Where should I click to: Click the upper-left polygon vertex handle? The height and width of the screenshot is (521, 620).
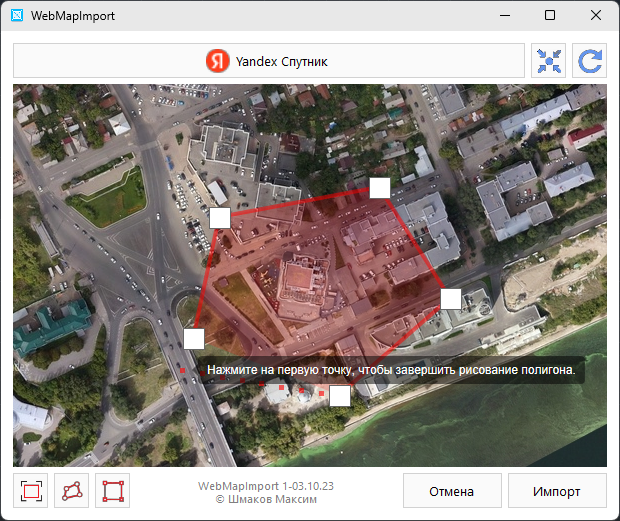point(220,217)
